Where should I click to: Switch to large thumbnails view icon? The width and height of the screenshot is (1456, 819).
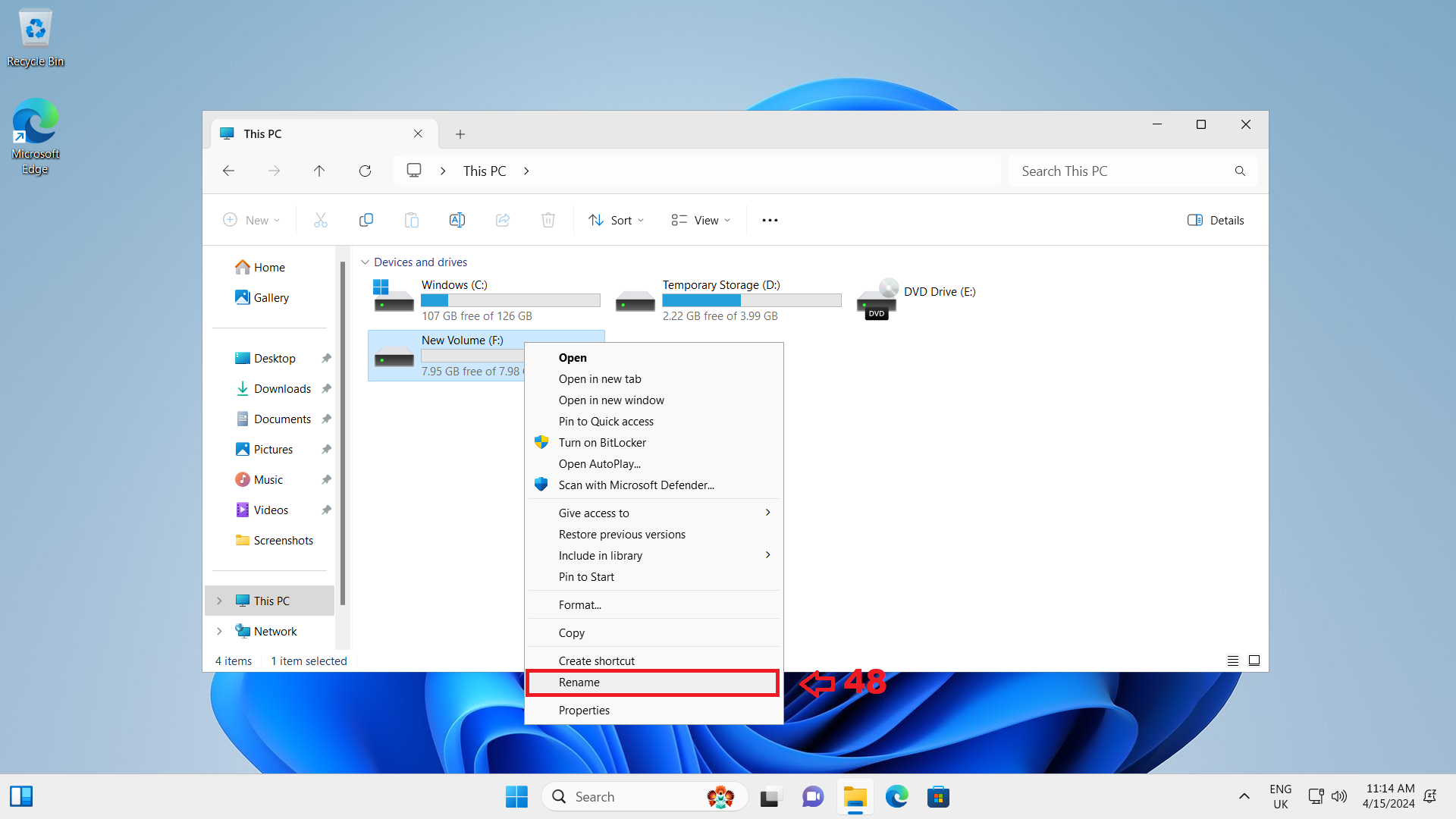[x=1254, y=661]
